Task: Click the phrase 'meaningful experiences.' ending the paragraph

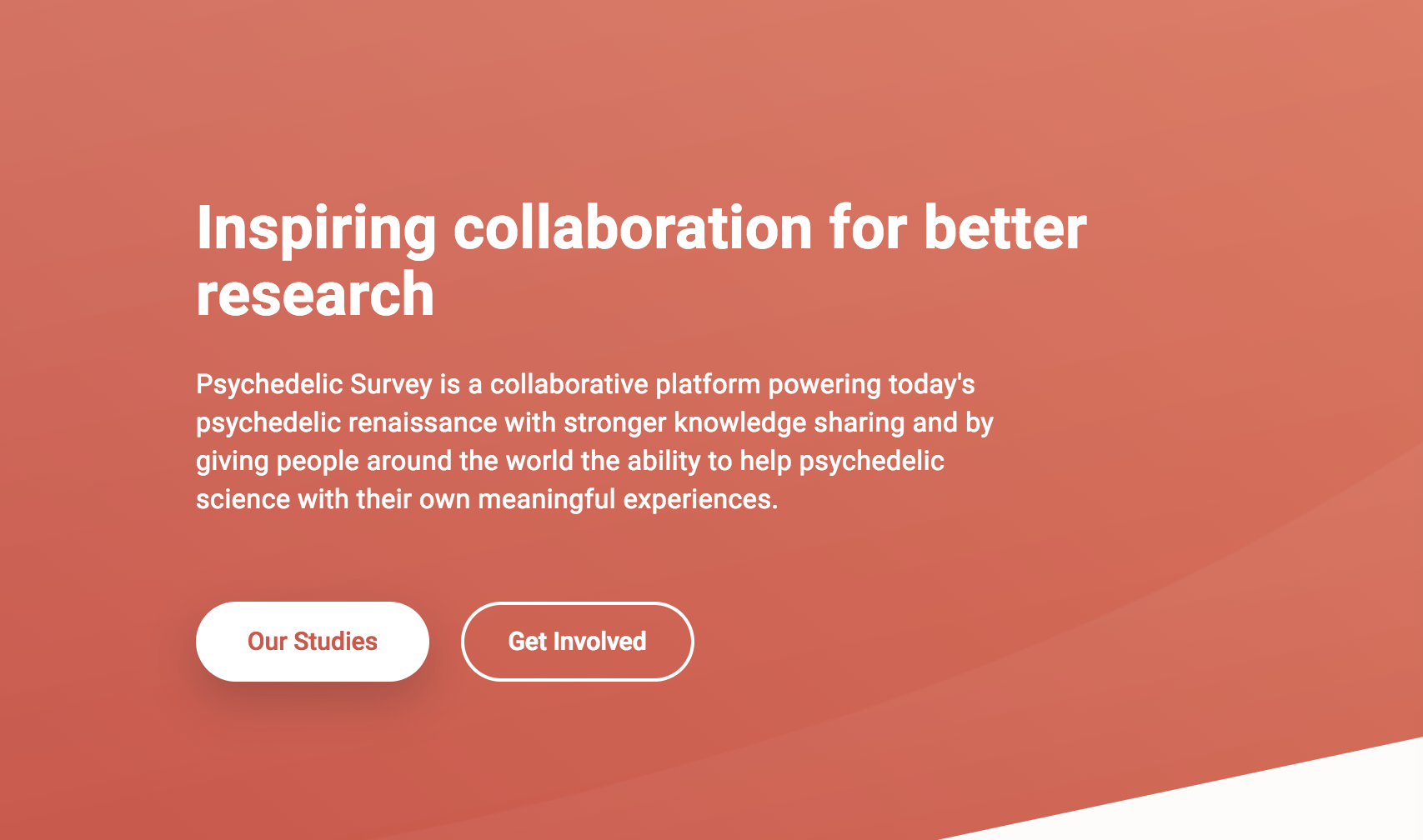Action: click(628, 500)
